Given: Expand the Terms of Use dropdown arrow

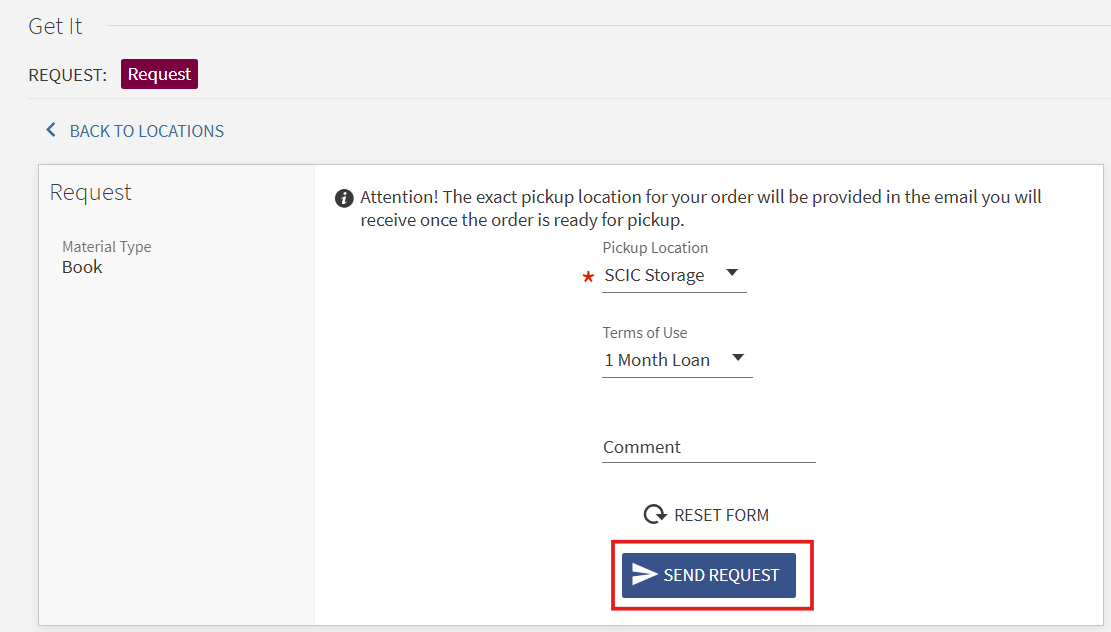Looking at the screenshot, I should (x=738, y=358).
